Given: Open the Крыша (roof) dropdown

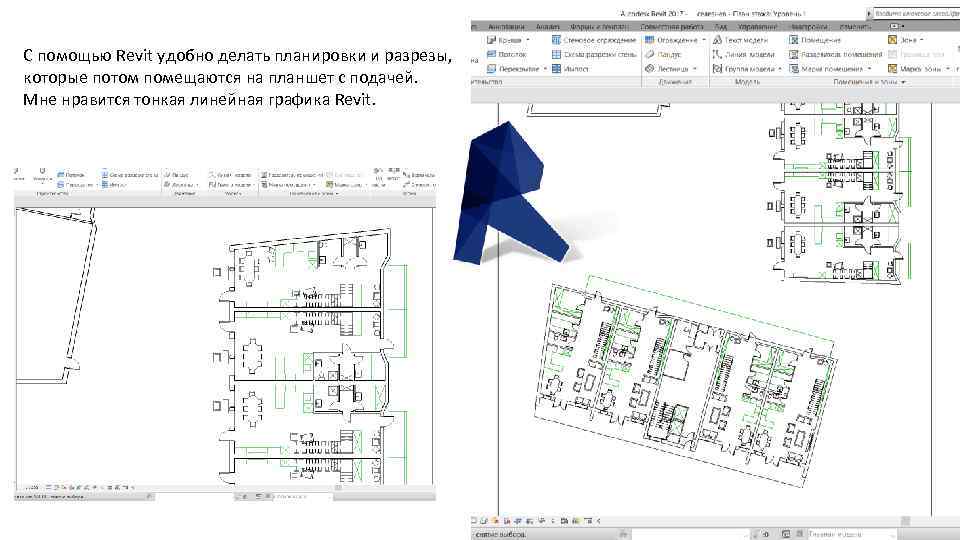Looking at the screenshot, I should 528,40.
